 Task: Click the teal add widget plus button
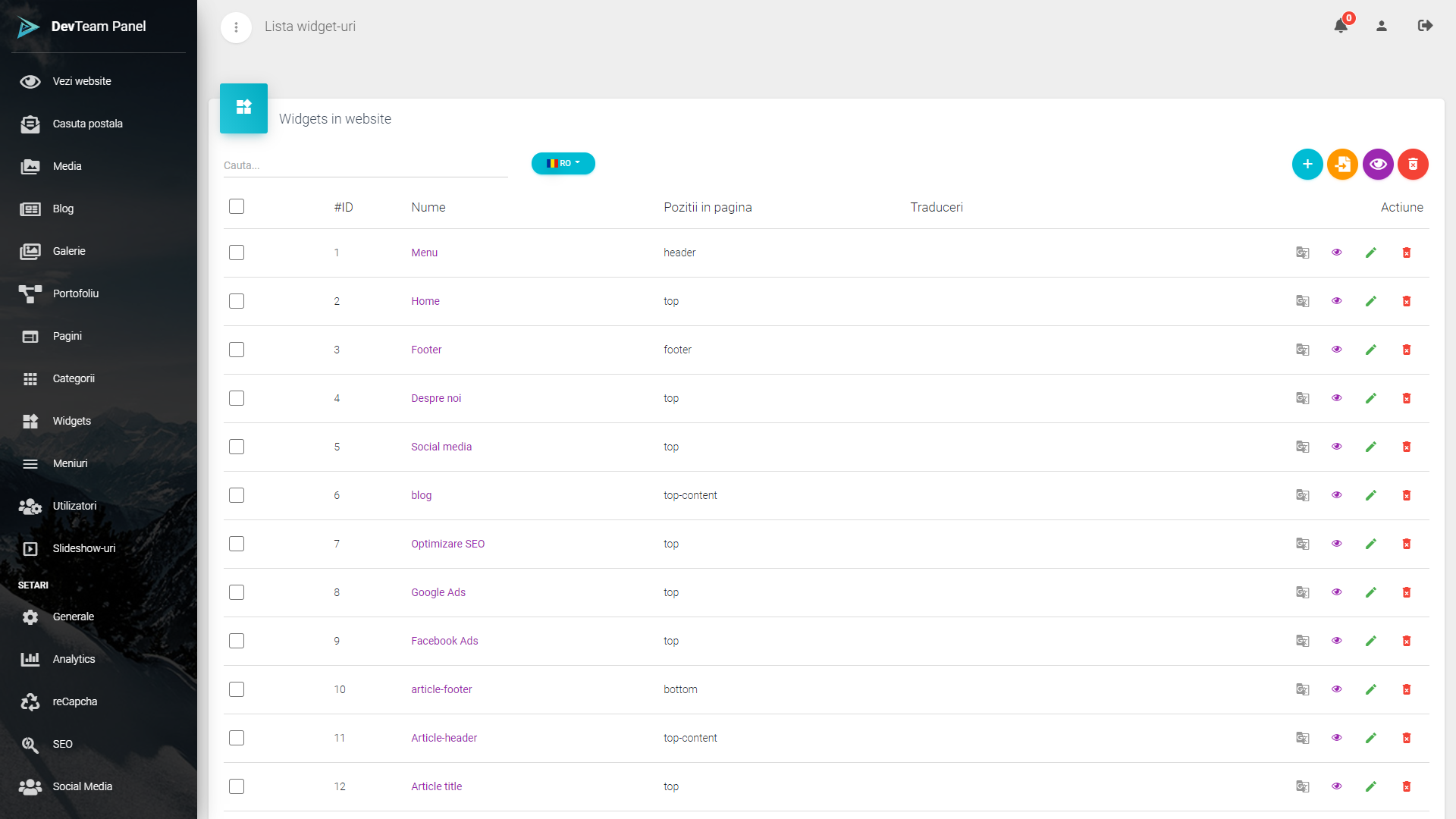pyautogui.click(x=1307, y=164)
